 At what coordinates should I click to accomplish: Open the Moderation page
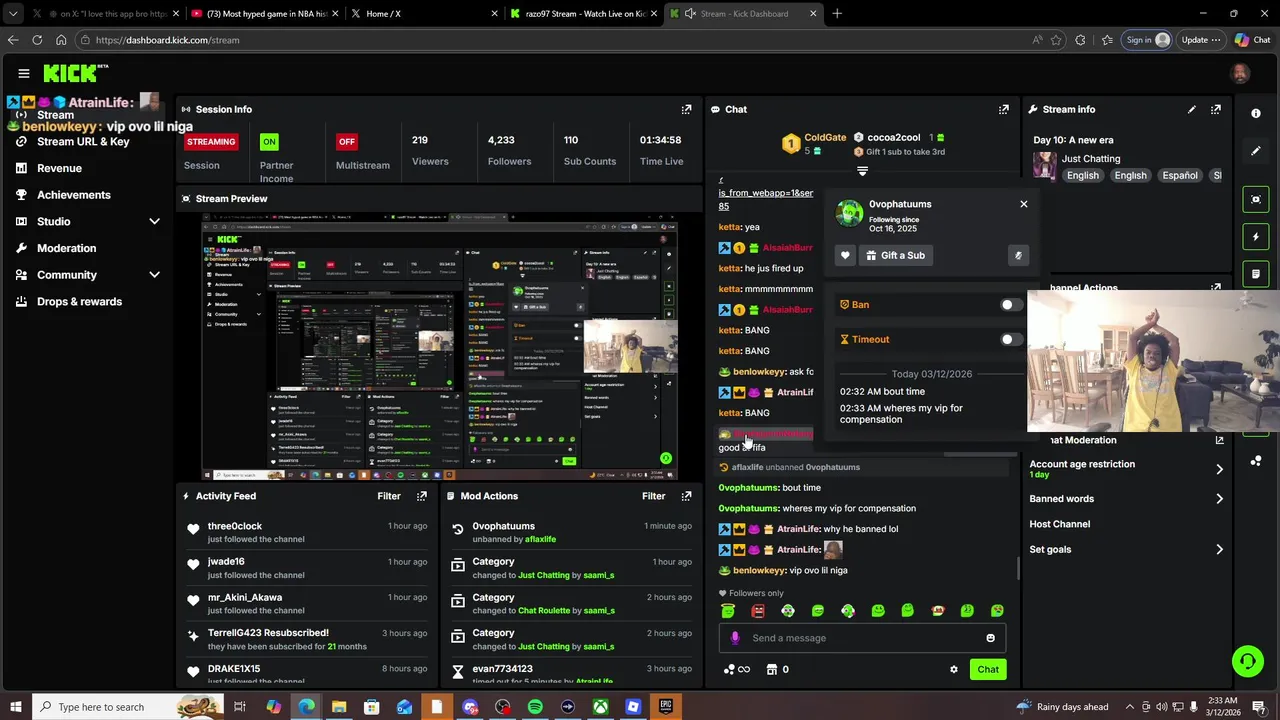pyautogui.click(x=66, y=248)
